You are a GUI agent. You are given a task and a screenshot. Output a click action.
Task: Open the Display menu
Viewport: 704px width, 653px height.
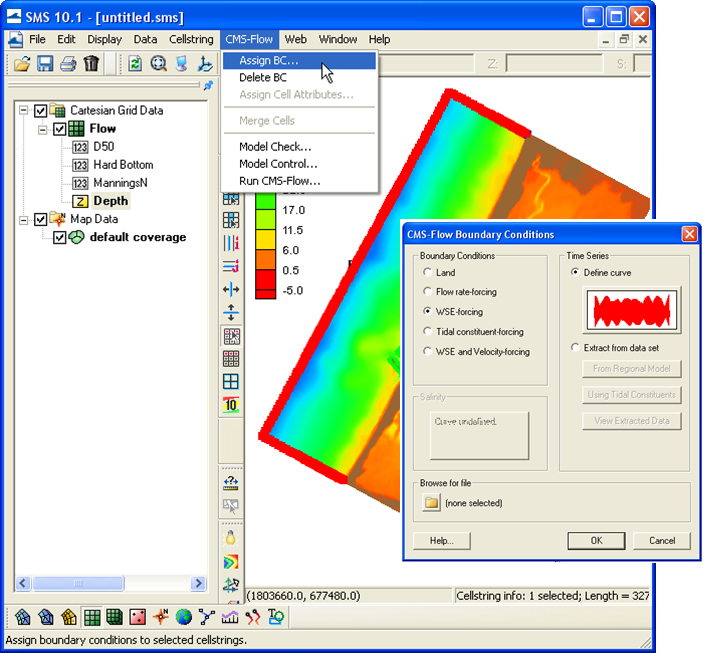105,40
